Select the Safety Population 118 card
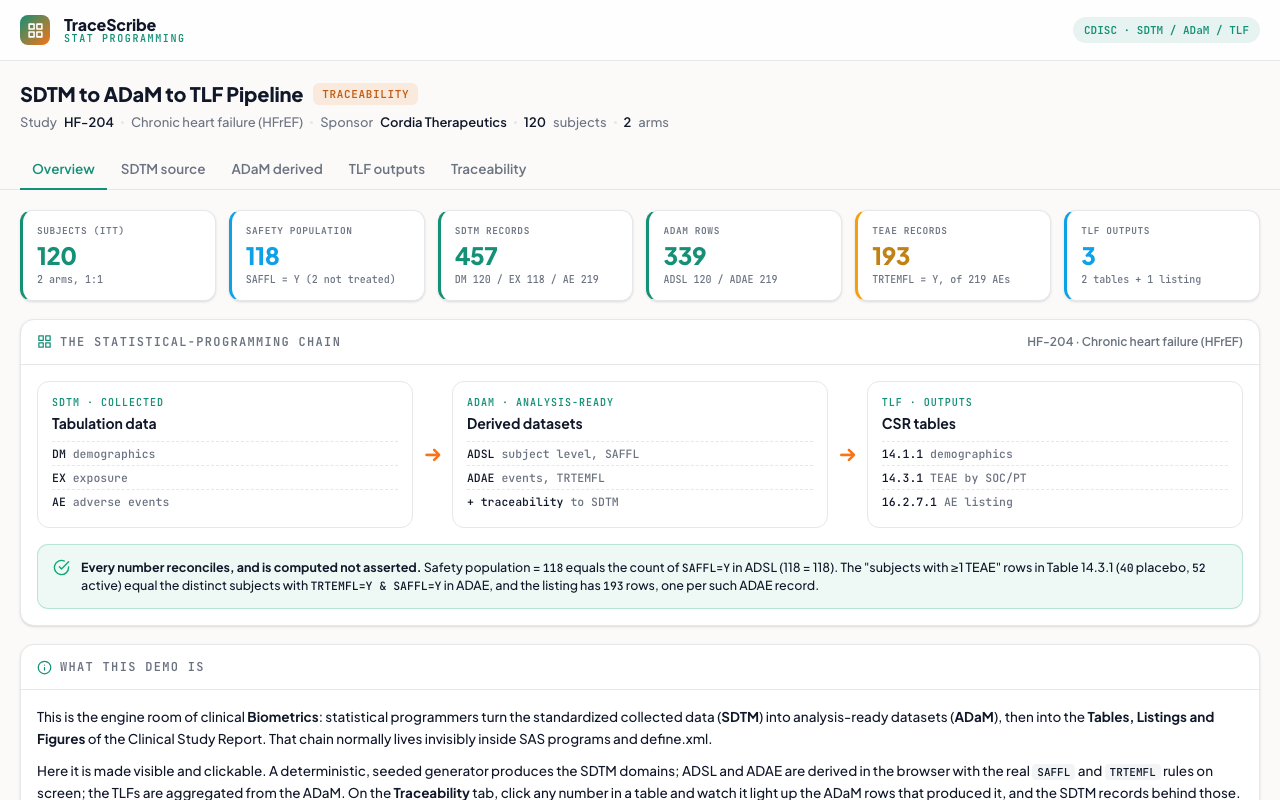Image resolution: width=1280 pixels, height=800 pixels. click(x=327, y=255)
